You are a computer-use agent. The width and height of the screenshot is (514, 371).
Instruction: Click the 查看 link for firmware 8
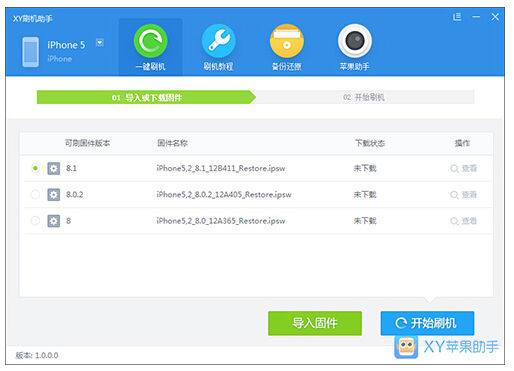(x=463, y=221)
